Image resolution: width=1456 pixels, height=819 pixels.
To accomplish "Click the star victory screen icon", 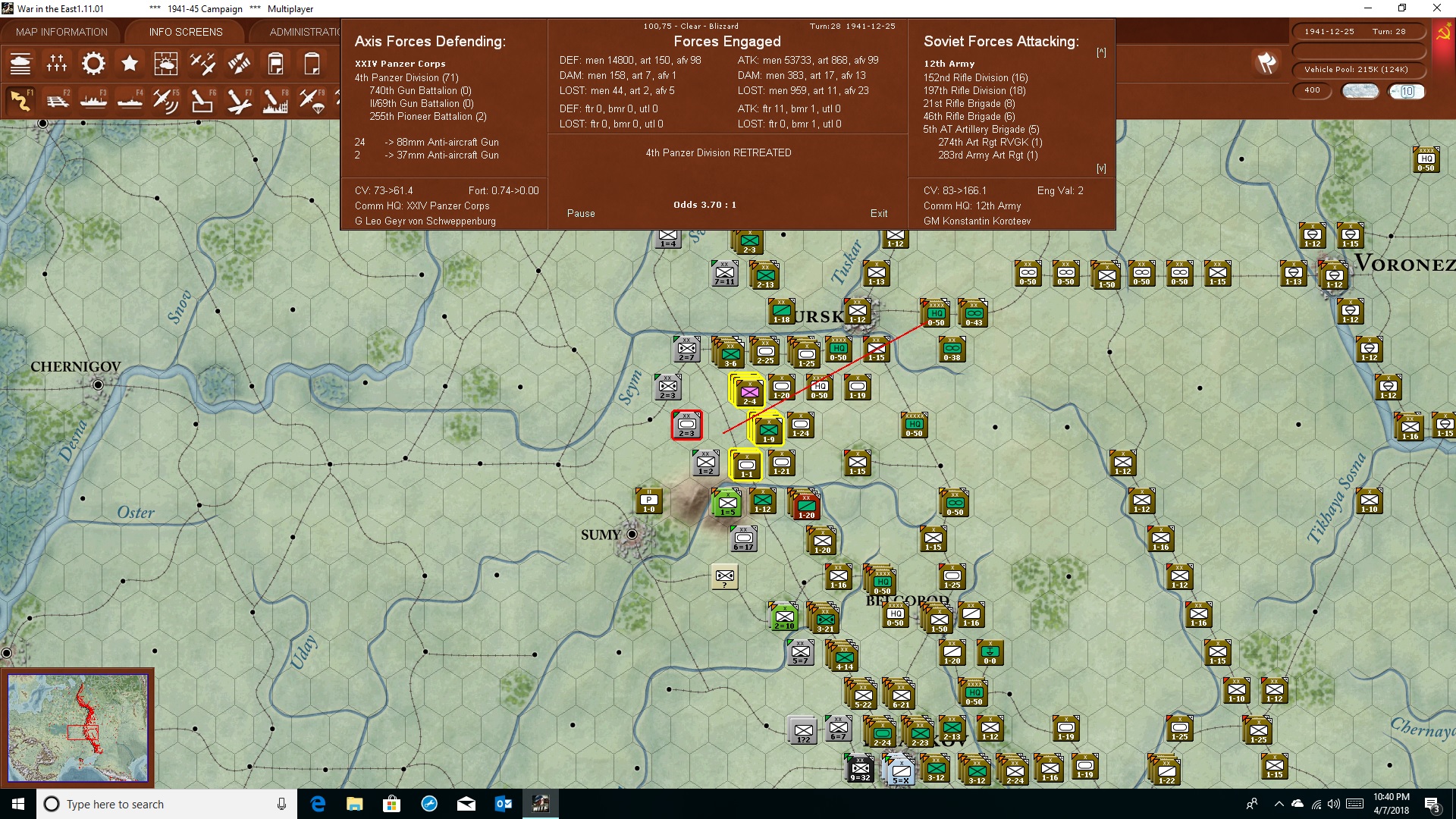I will (130, 64).
